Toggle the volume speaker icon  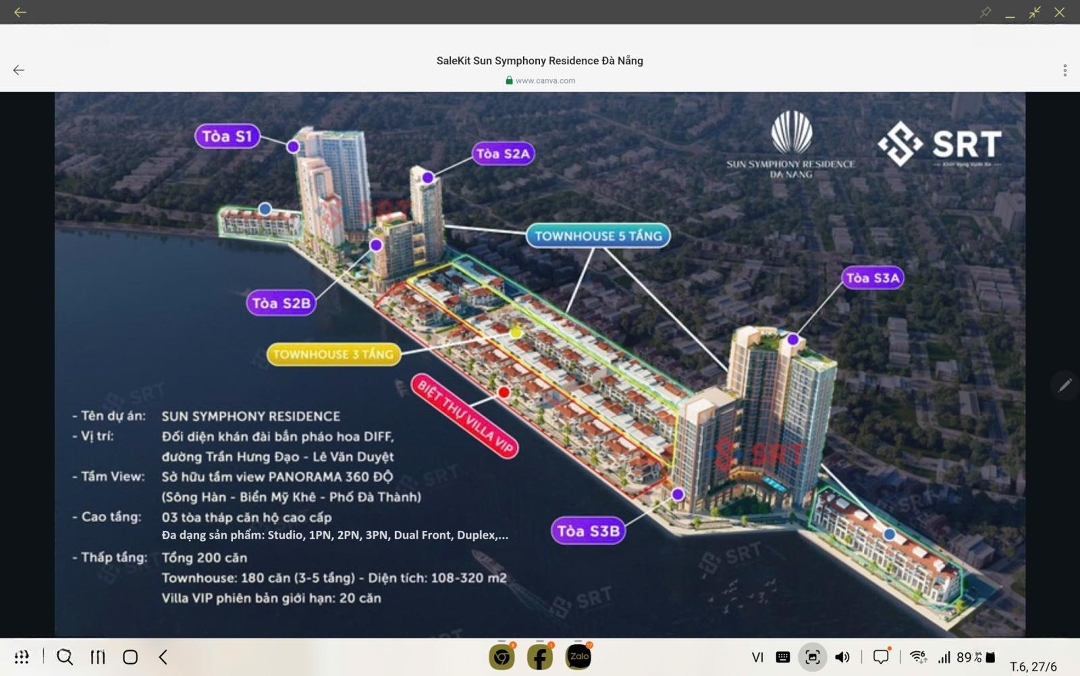point(842,657)
